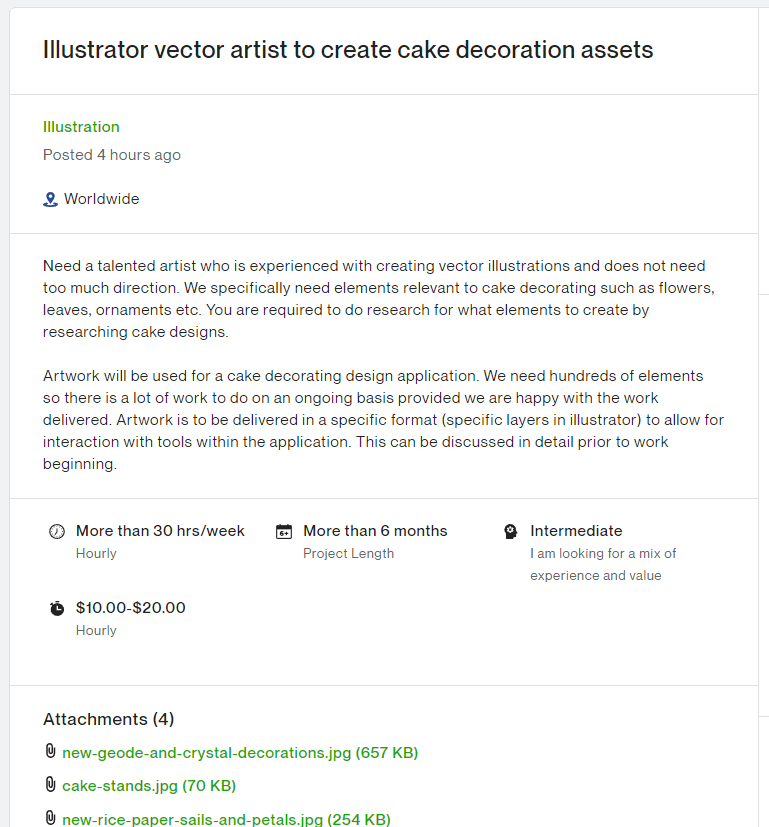The width and height of the screenshot is (769, 827).
Task: Click the job posting title
Action: (x=348, y=49)
